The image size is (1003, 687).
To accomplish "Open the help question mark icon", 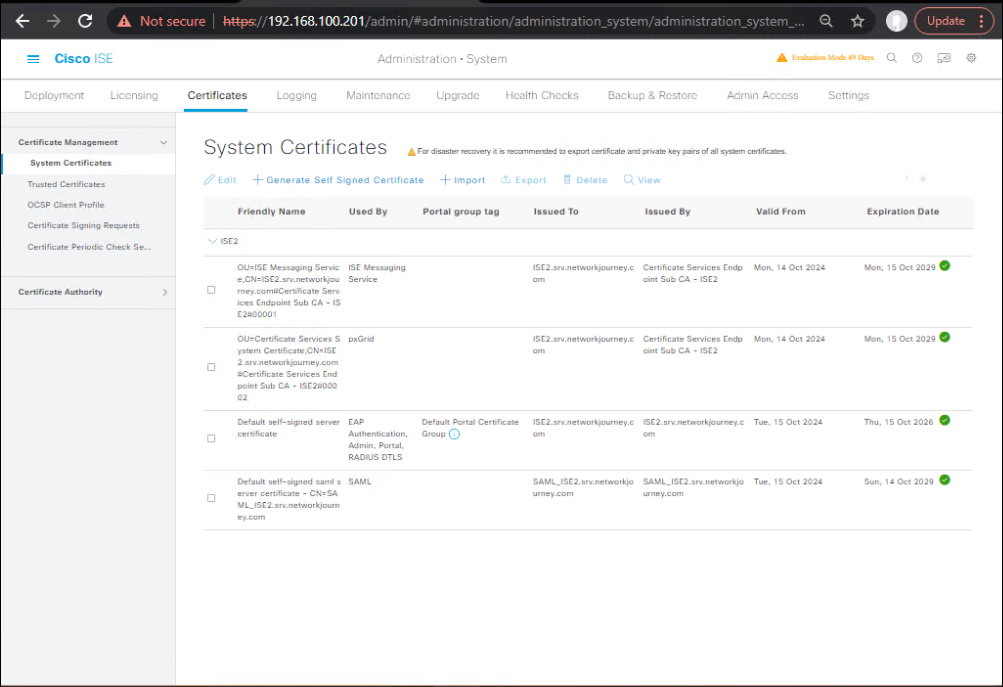I will pyautogui.click(x=917, y=58).
